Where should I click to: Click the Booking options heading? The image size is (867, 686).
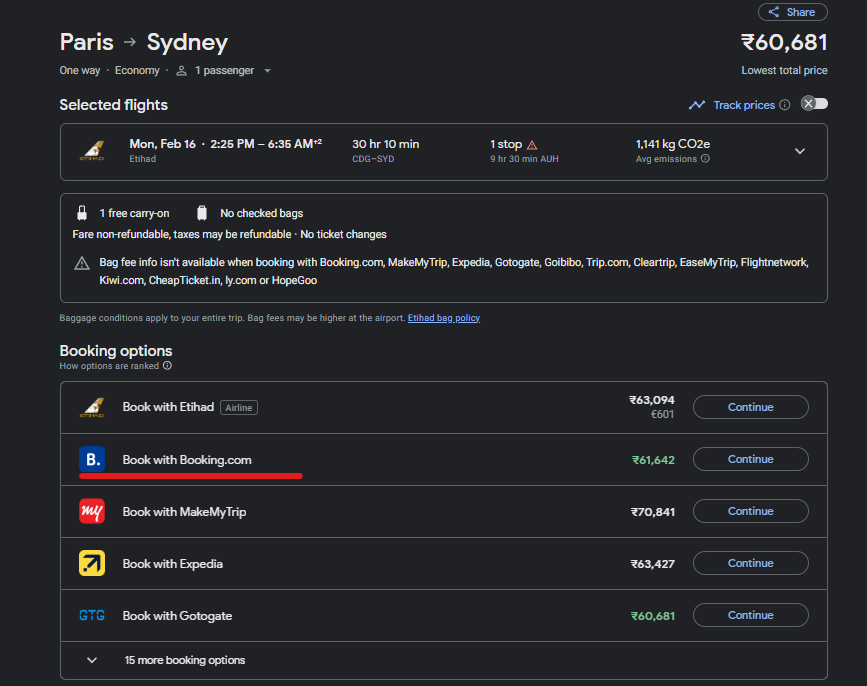pyautogui.click(x=116, y=350)
